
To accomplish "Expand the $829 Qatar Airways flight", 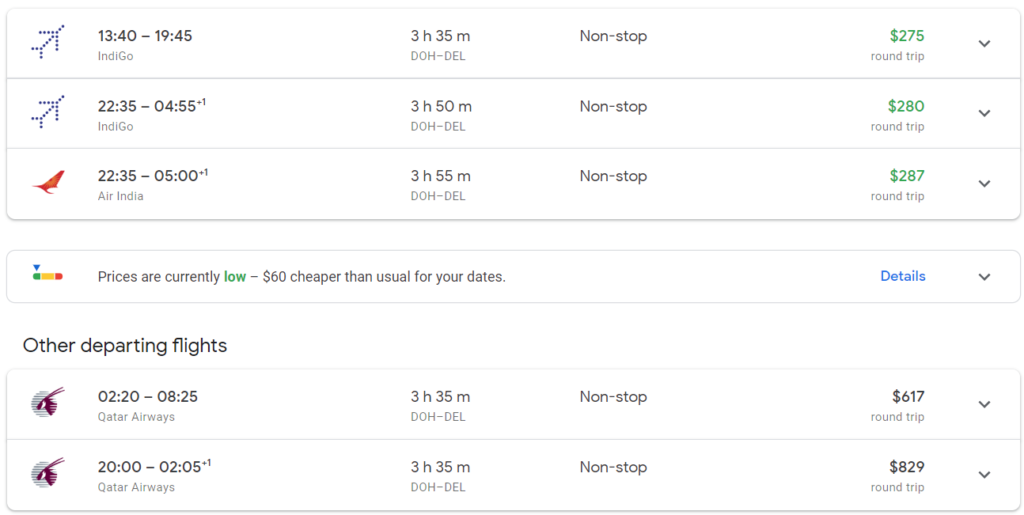I will (984, 475).
